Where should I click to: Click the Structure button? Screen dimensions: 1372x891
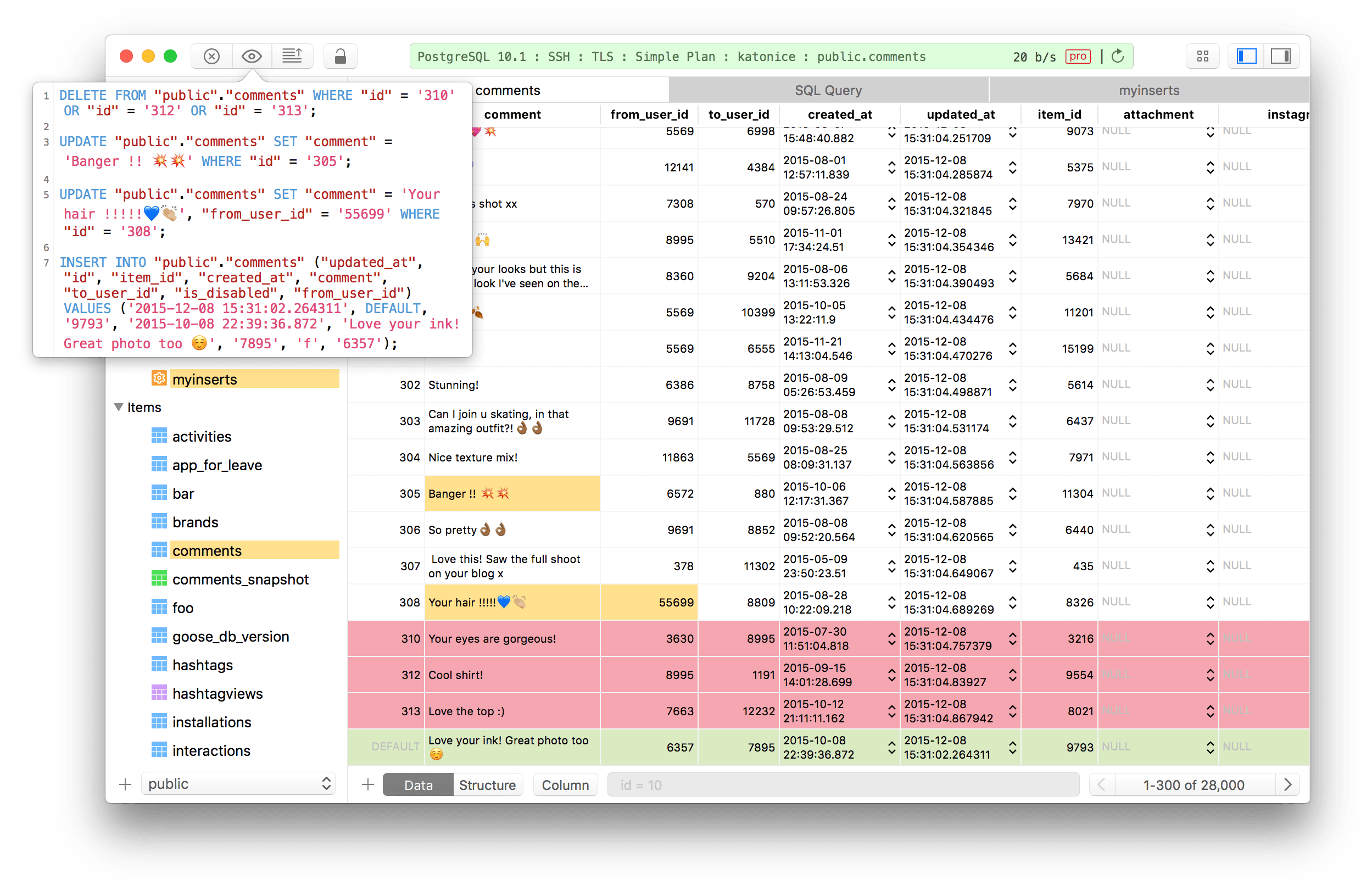click(x=487, y=785)
